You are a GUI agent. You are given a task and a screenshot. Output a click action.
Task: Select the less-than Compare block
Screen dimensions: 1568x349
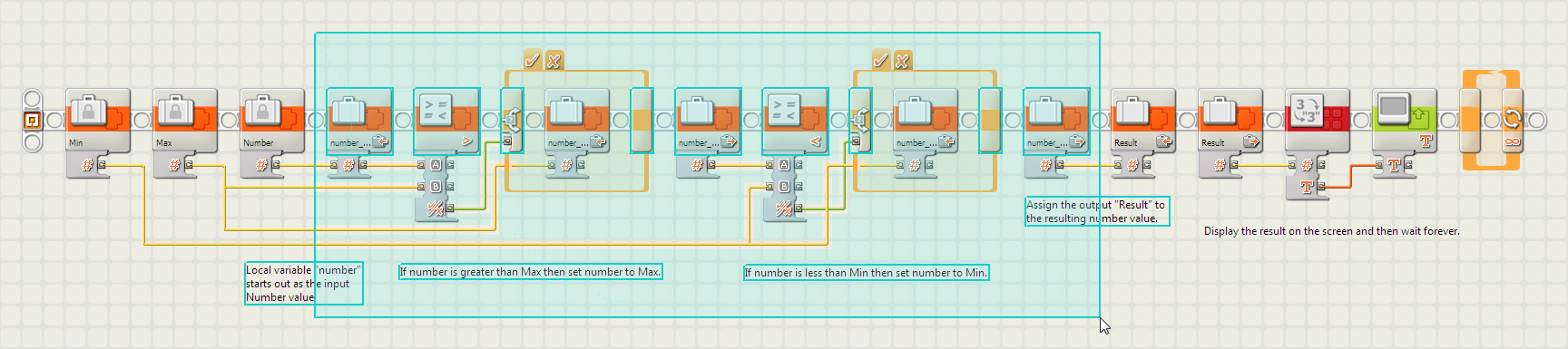(795, 120)
